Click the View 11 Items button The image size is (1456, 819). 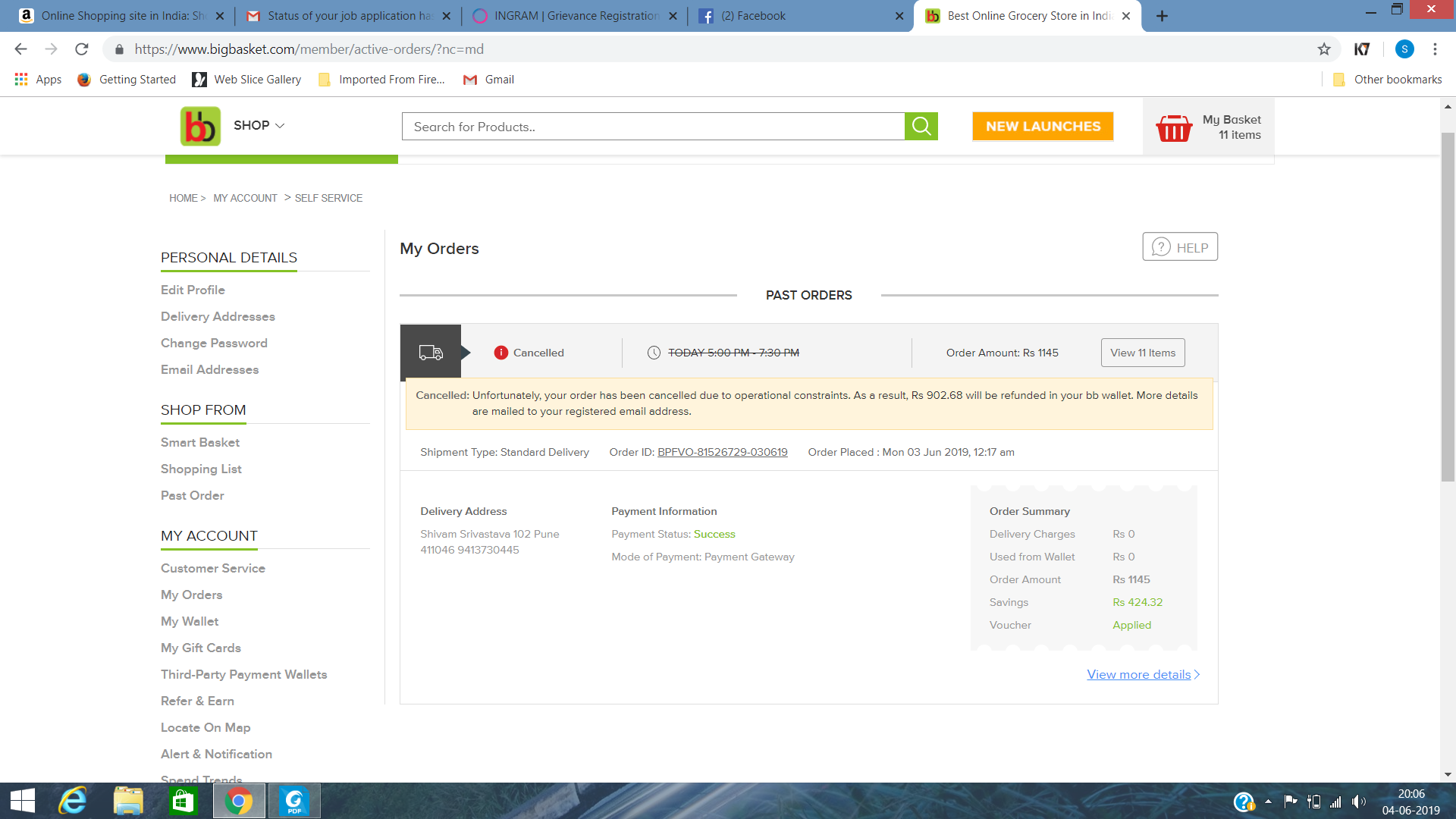tap(1143, 353)
